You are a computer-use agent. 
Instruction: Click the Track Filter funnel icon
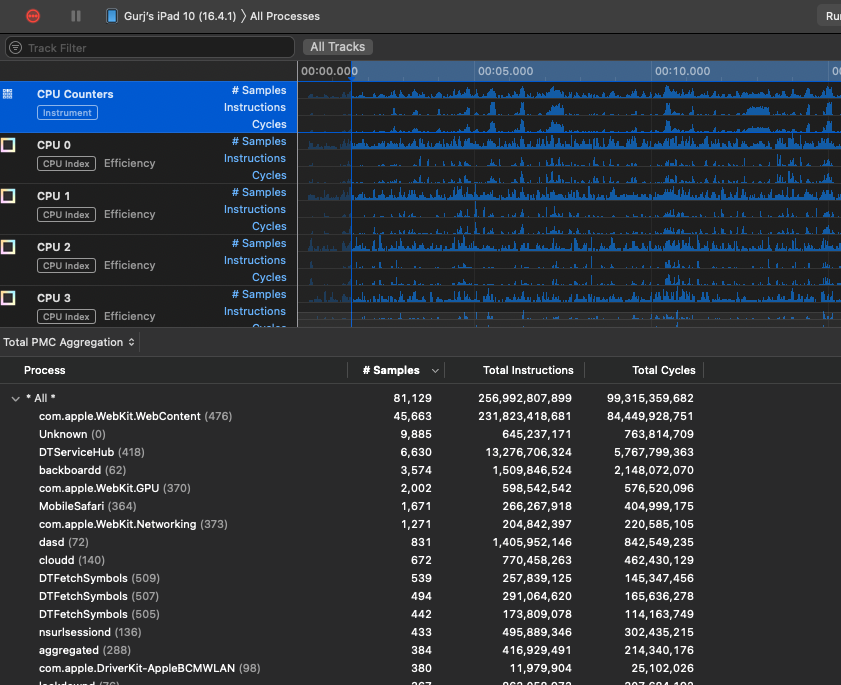pyautogui.click(x=16, y=47)
